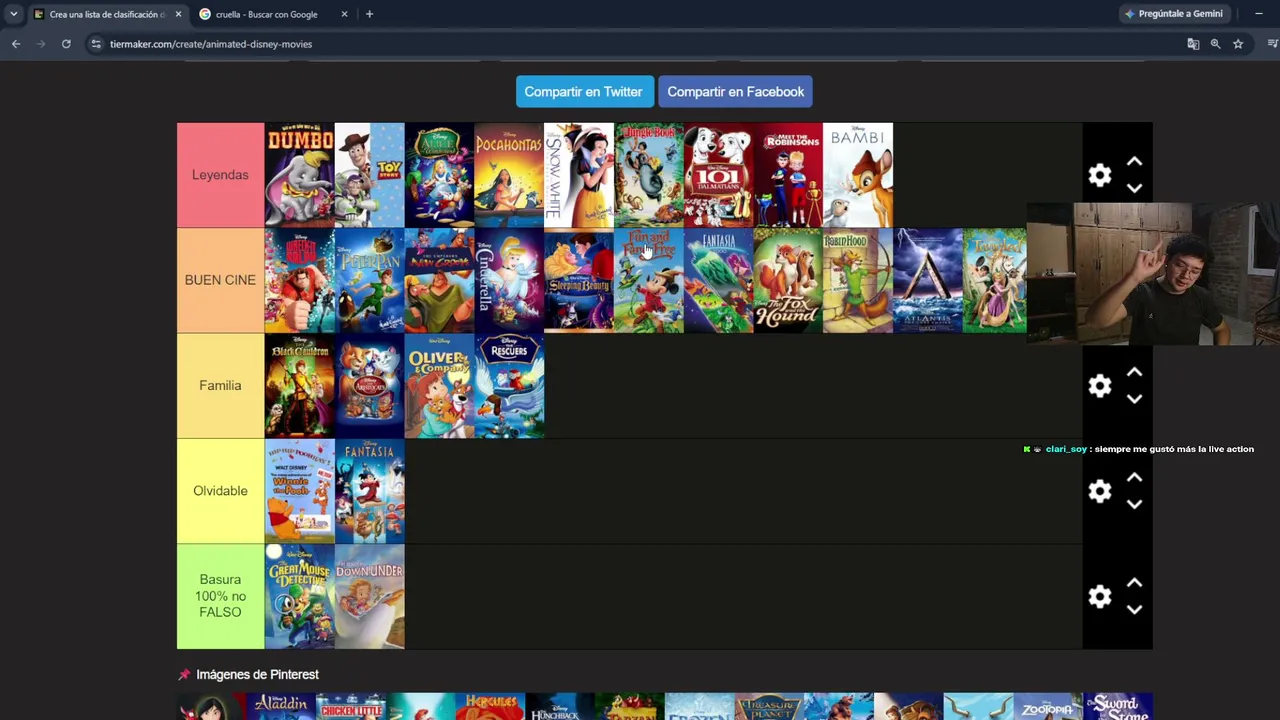1280x720 pixels.
Task: Open settings gear for the Leyendas tier
Action: click(x=1100, y=175)
